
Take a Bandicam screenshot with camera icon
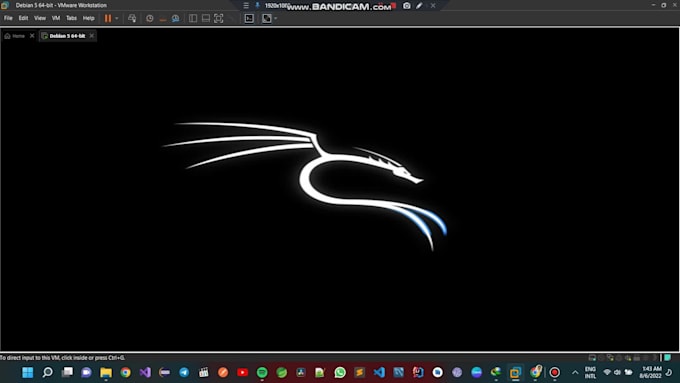pos(406,6)
